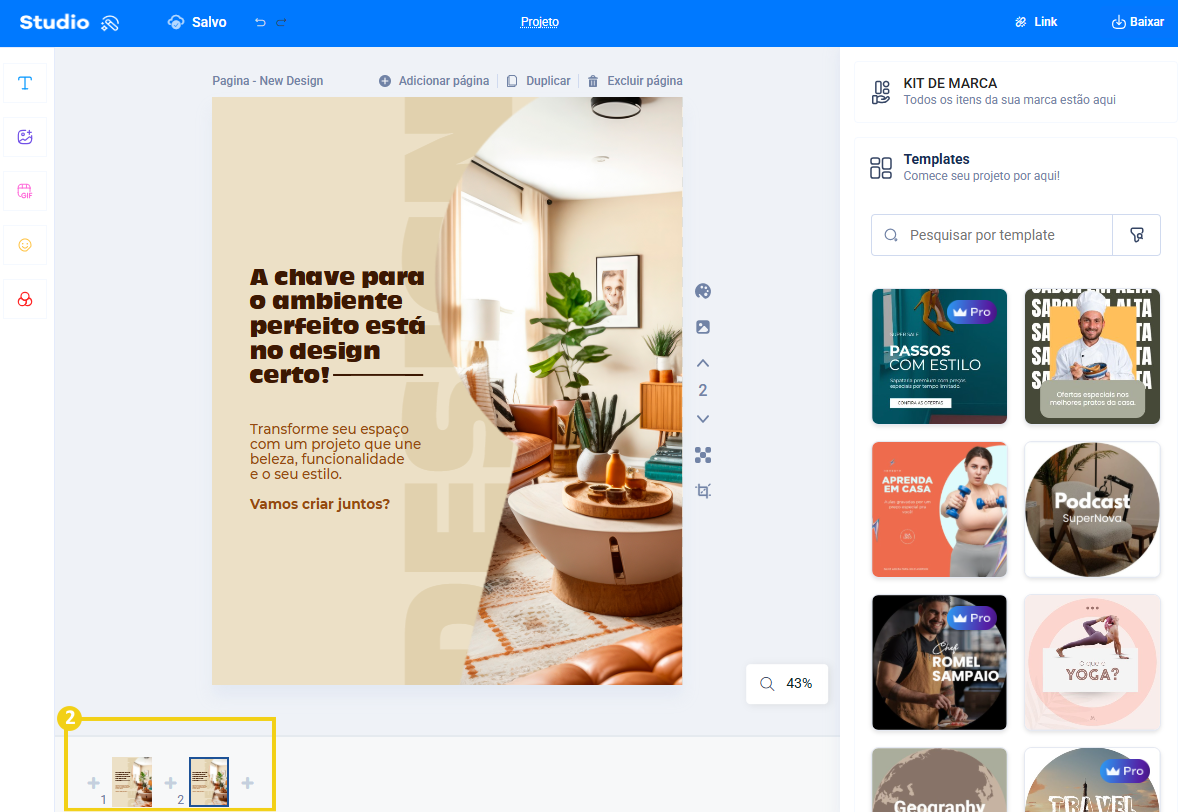Click the Baixar download icon
The height and width of the screenshot is (812, 1178).
coord(1119,23)
